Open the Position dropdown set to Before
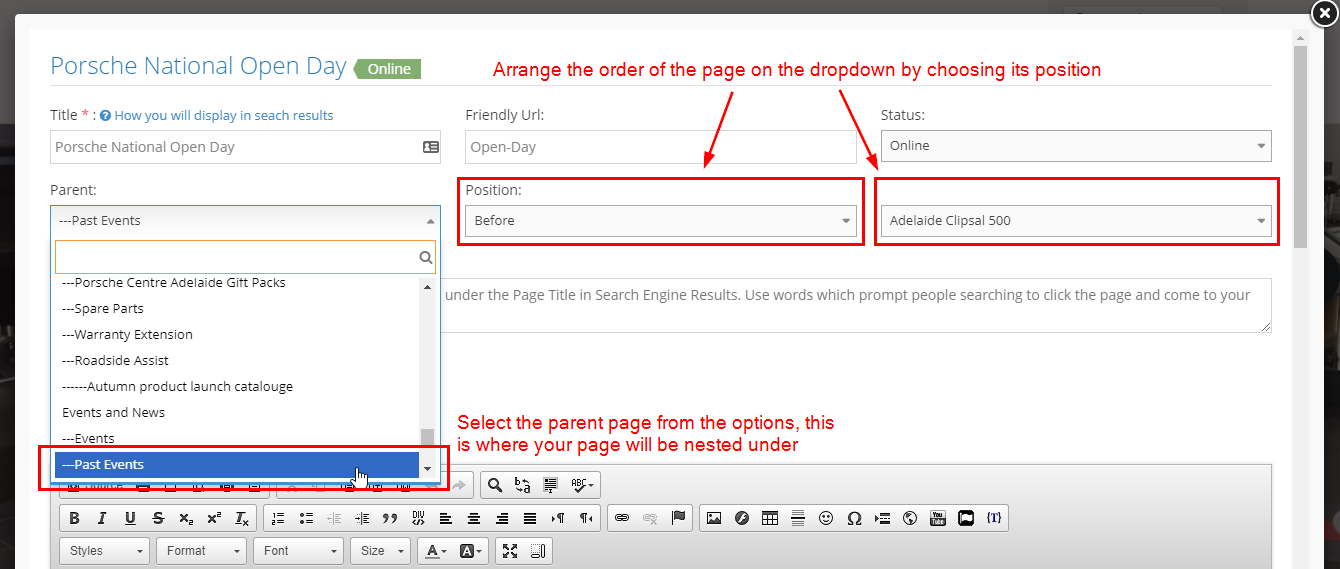The width and height of the screenshot is (1340, 569). click(x=660, y=221)
